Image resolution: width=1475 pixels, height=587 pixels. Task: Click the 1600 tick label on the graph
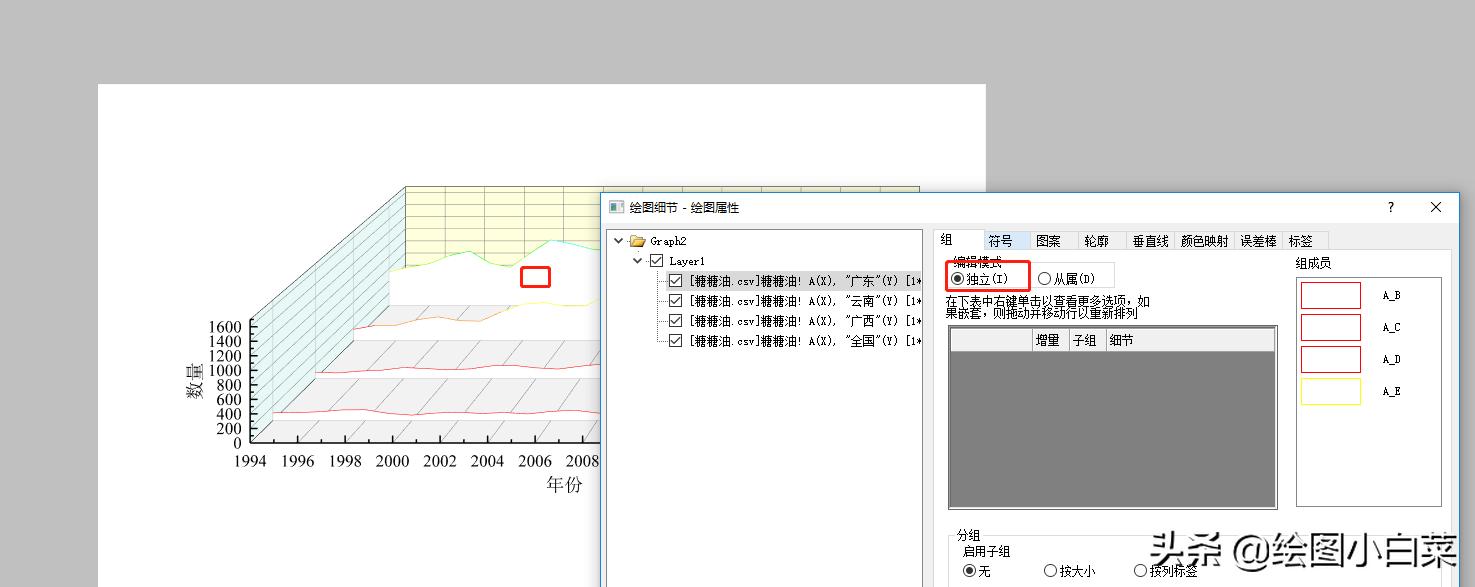pos(224,327)
